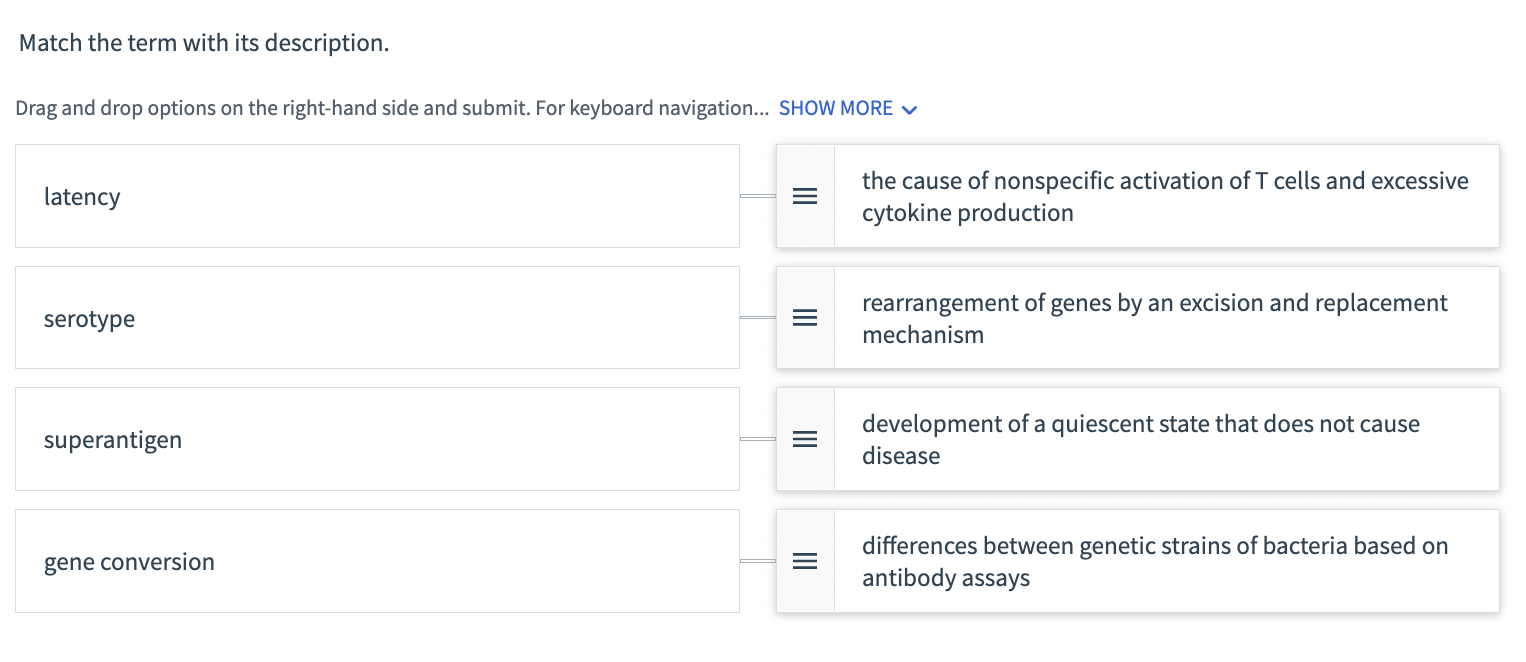
Task: Select the serotype term box
Action: tap(377, 318)
